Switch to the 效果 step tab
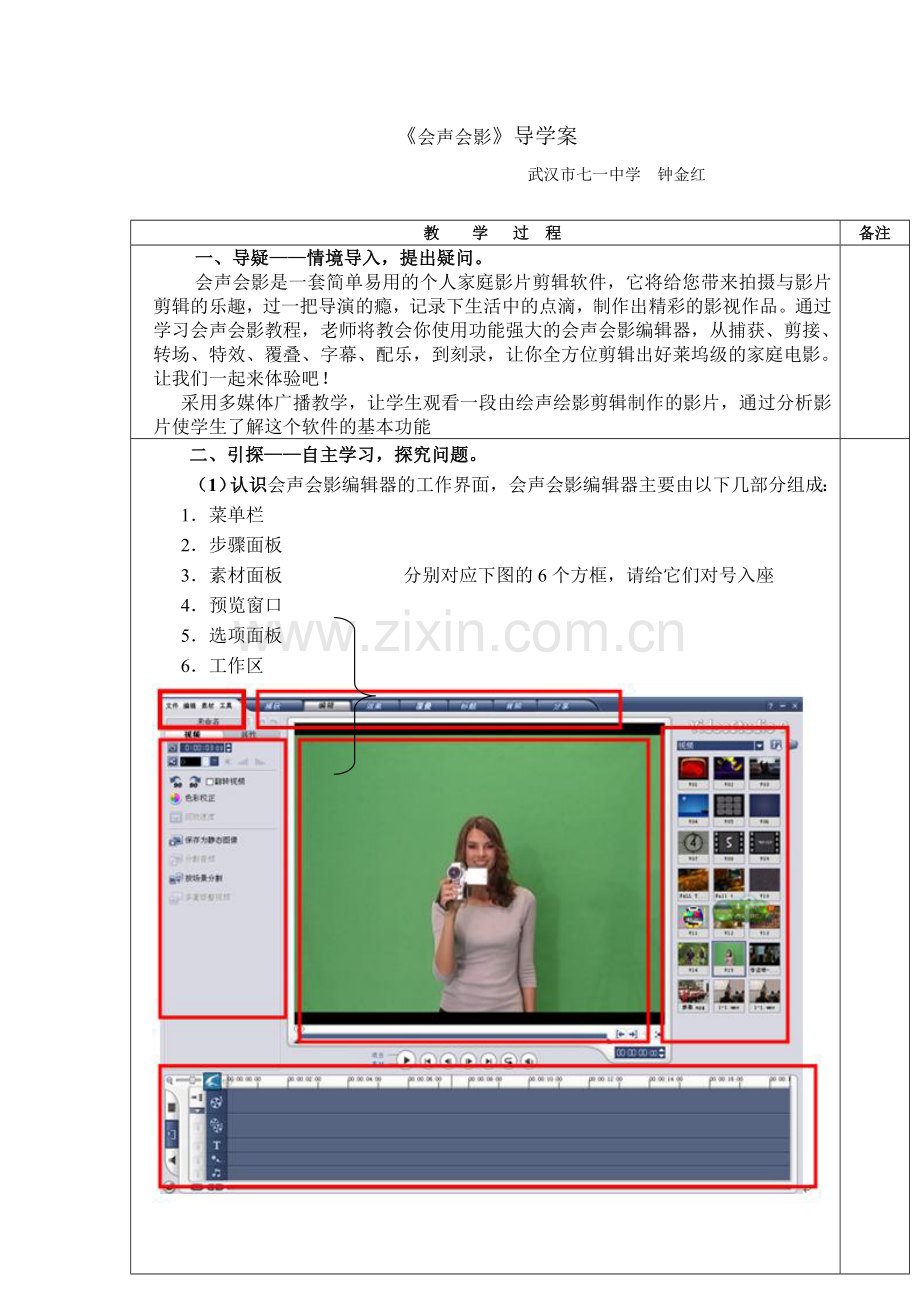Image resolution: width=920 pixels, height=1302 pixels. click(x=374, y=706)
